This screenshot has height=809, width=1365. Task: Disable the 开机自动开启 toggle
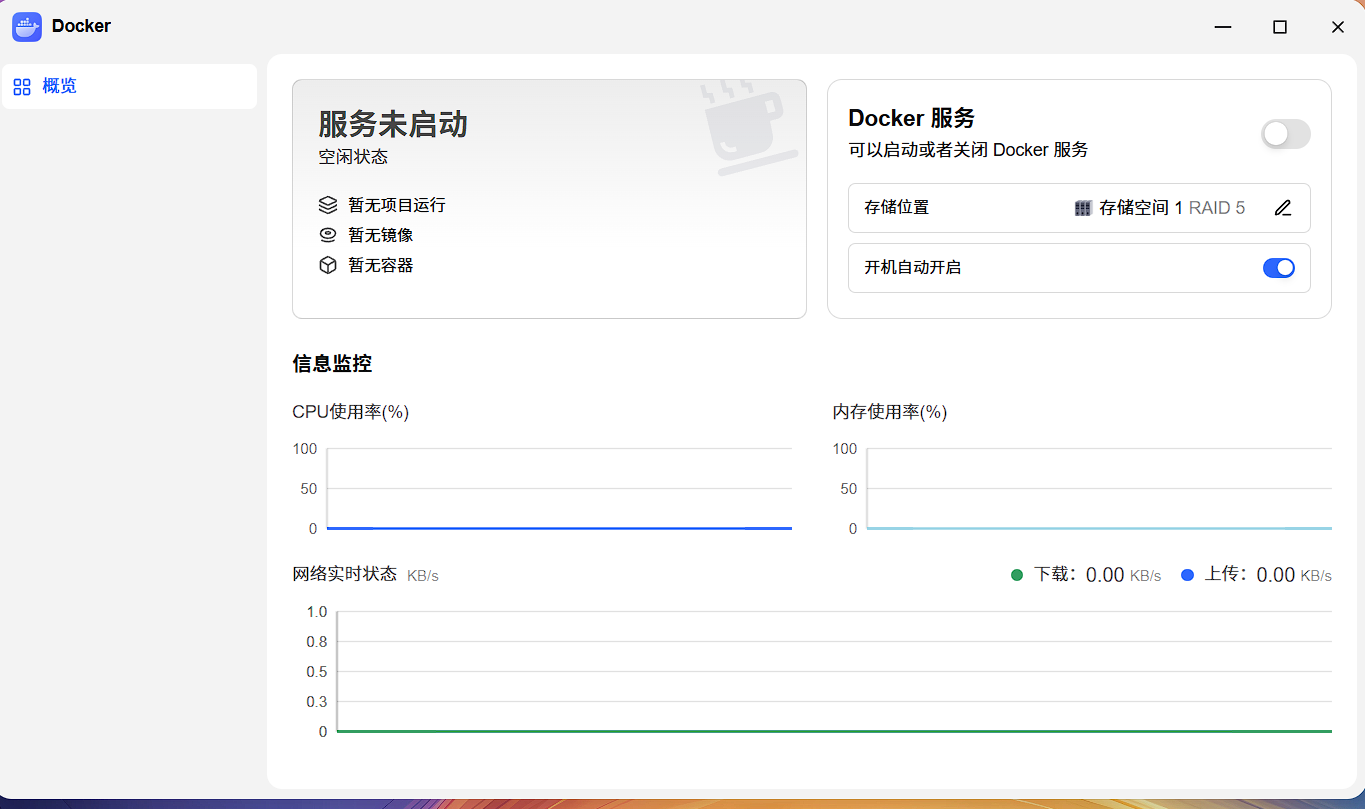[x=1279, y=268]
